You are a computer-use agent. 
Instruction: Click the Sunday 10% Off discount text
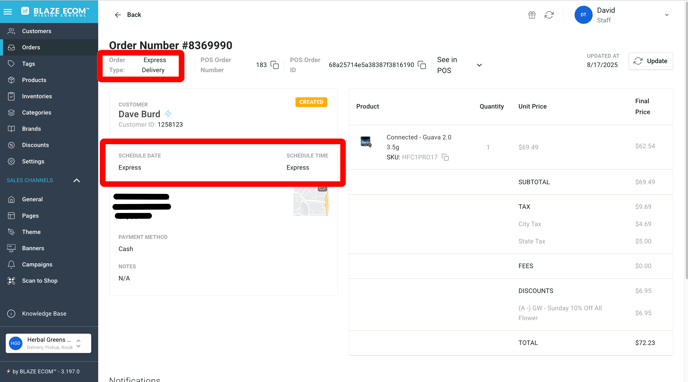click(560, 313)
